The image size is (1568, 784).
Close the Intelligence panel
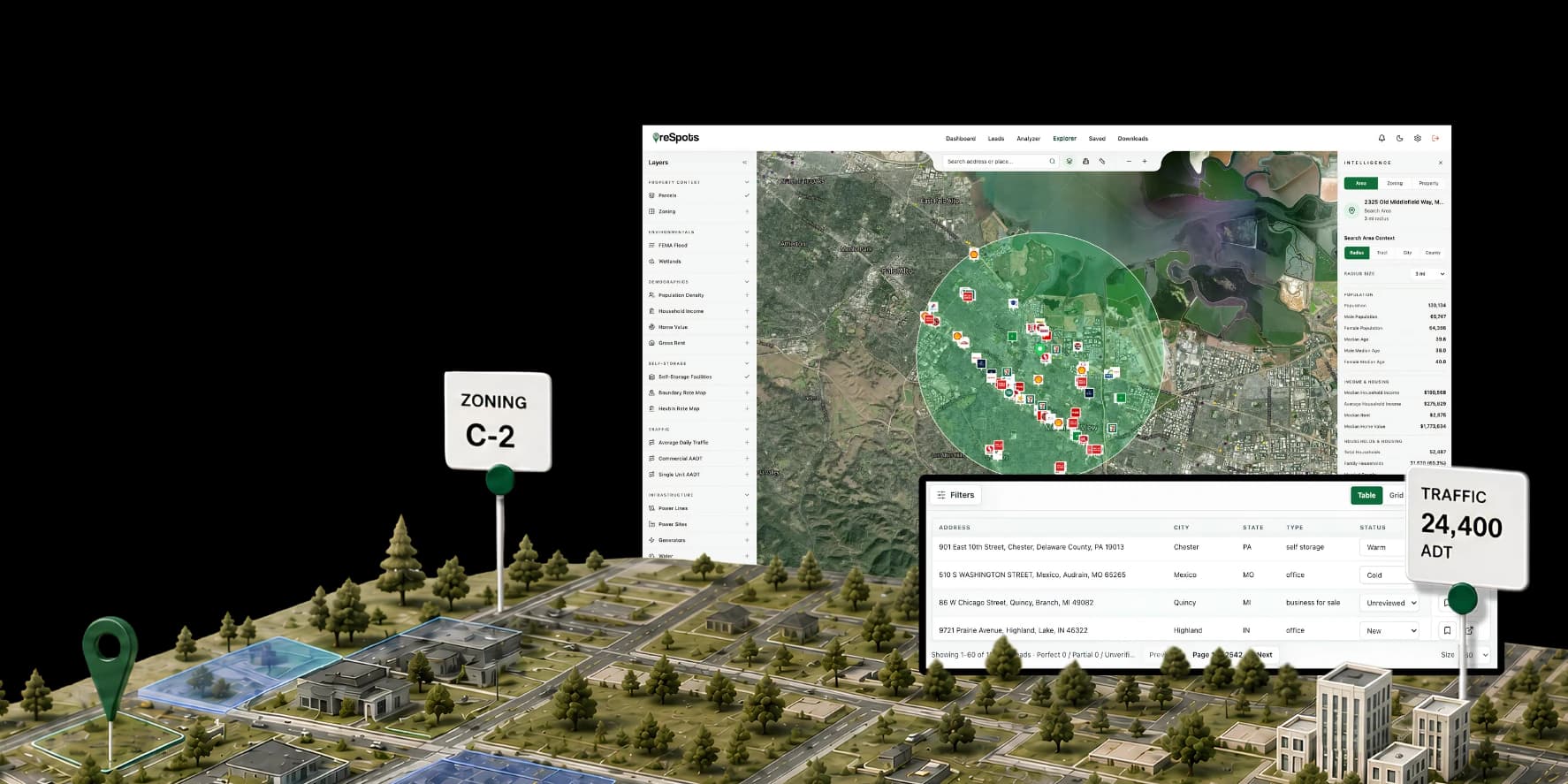pyautogui.click(x=1441, y=163)
